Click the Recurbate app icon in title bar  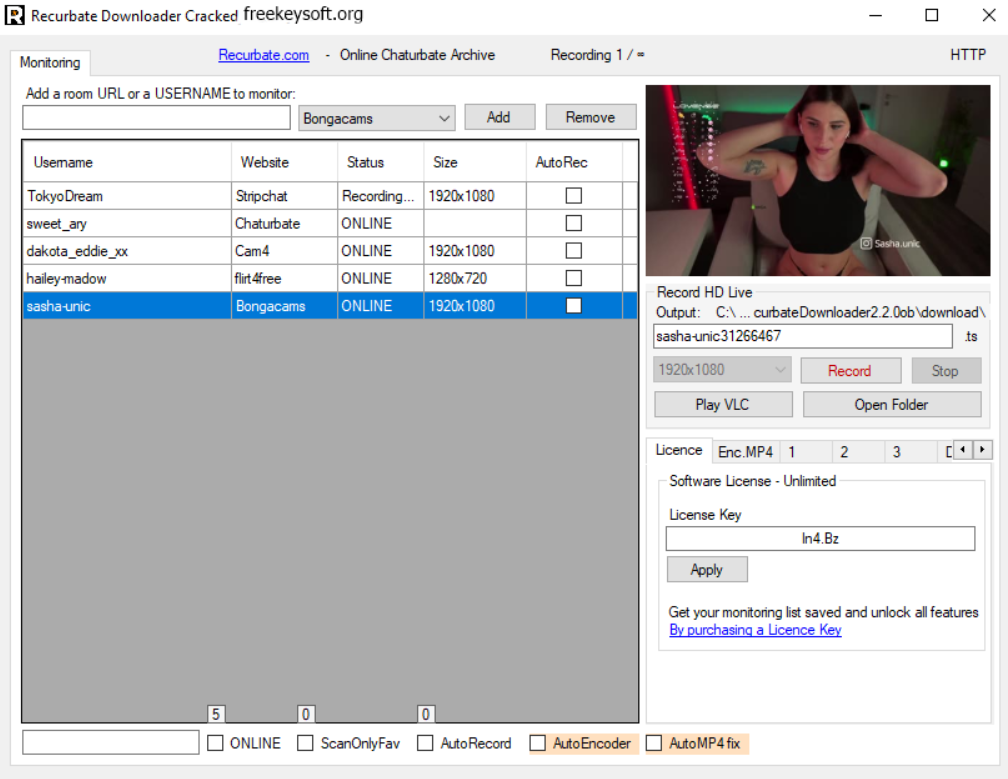tap(15, 15)
